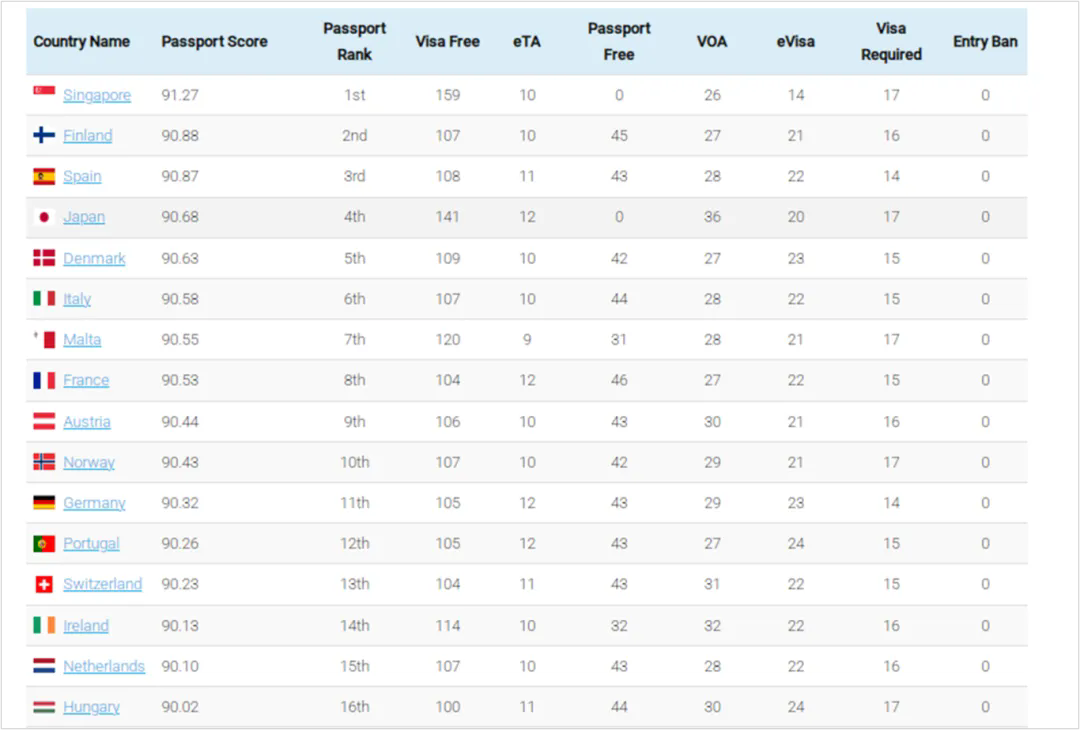Select Ireland's Visa Free value 114
This screenshot has width=1080, height=730.
(x=448, y=625)
